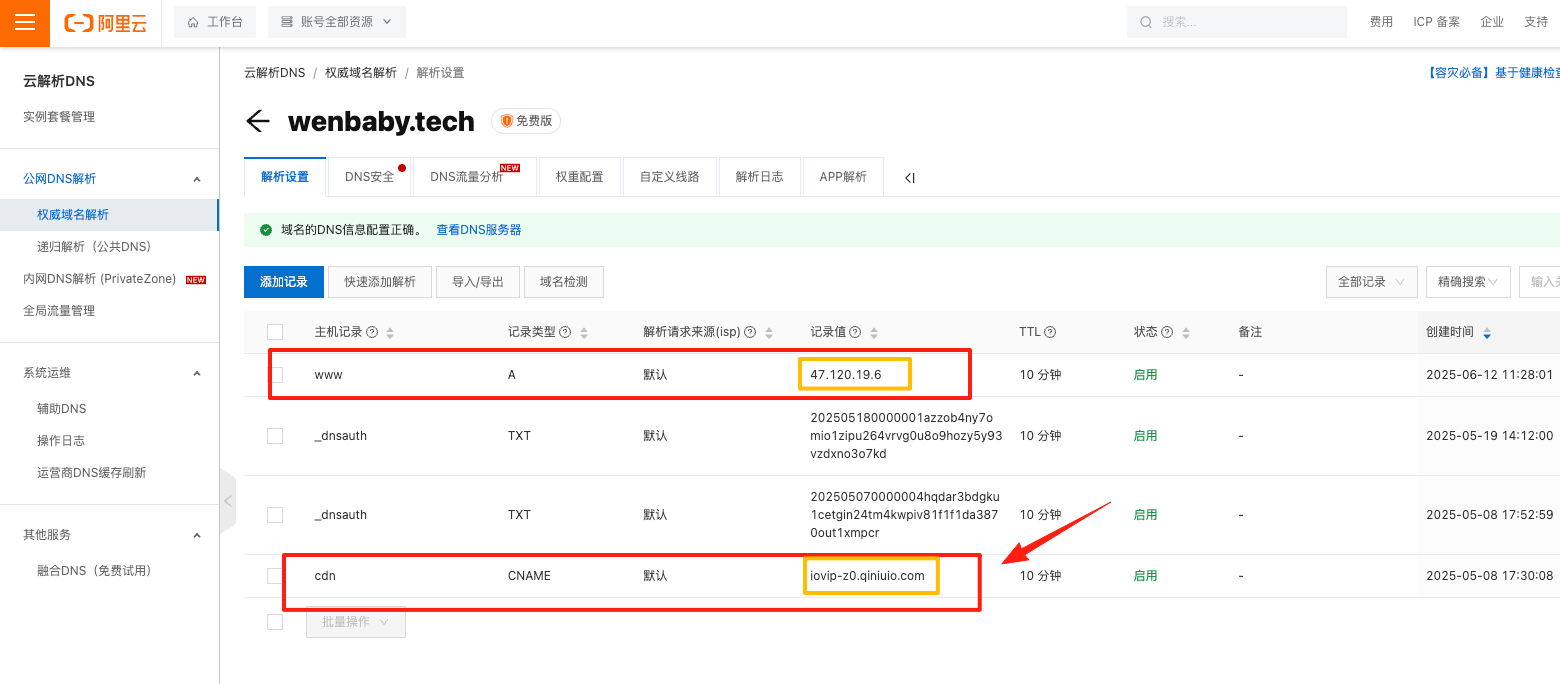Click the back arrow beside wenbaby.tech

click(258, 121)
